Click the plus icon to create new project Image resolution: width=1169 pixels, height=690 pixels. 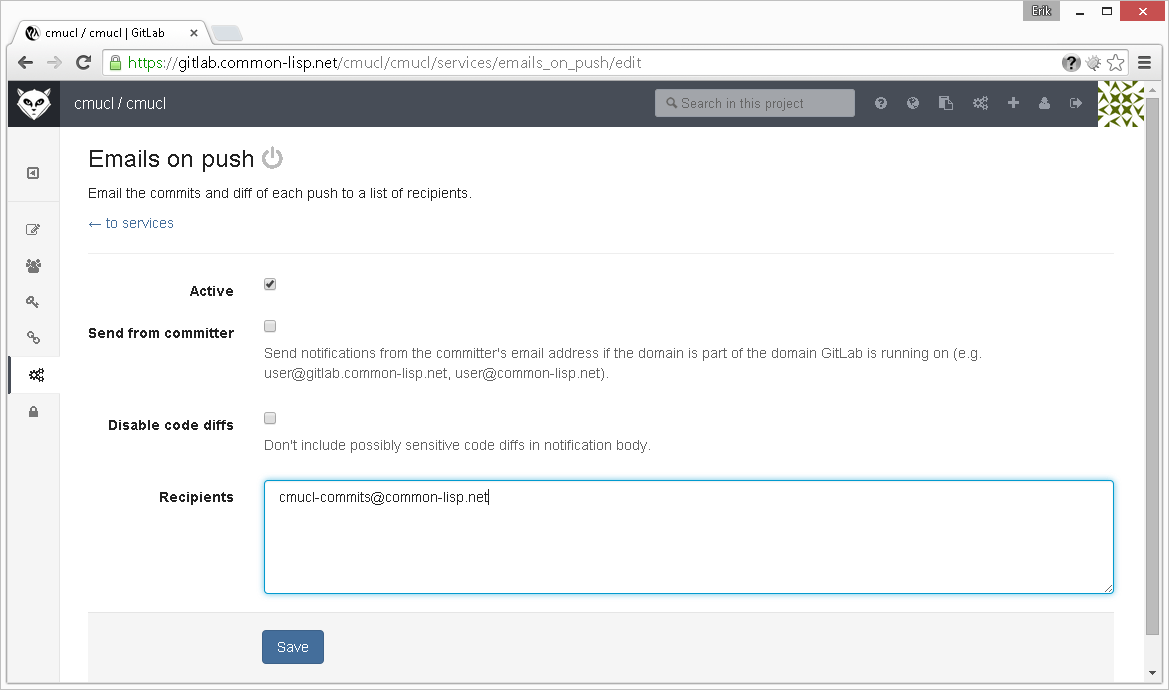coord(1013,103)
